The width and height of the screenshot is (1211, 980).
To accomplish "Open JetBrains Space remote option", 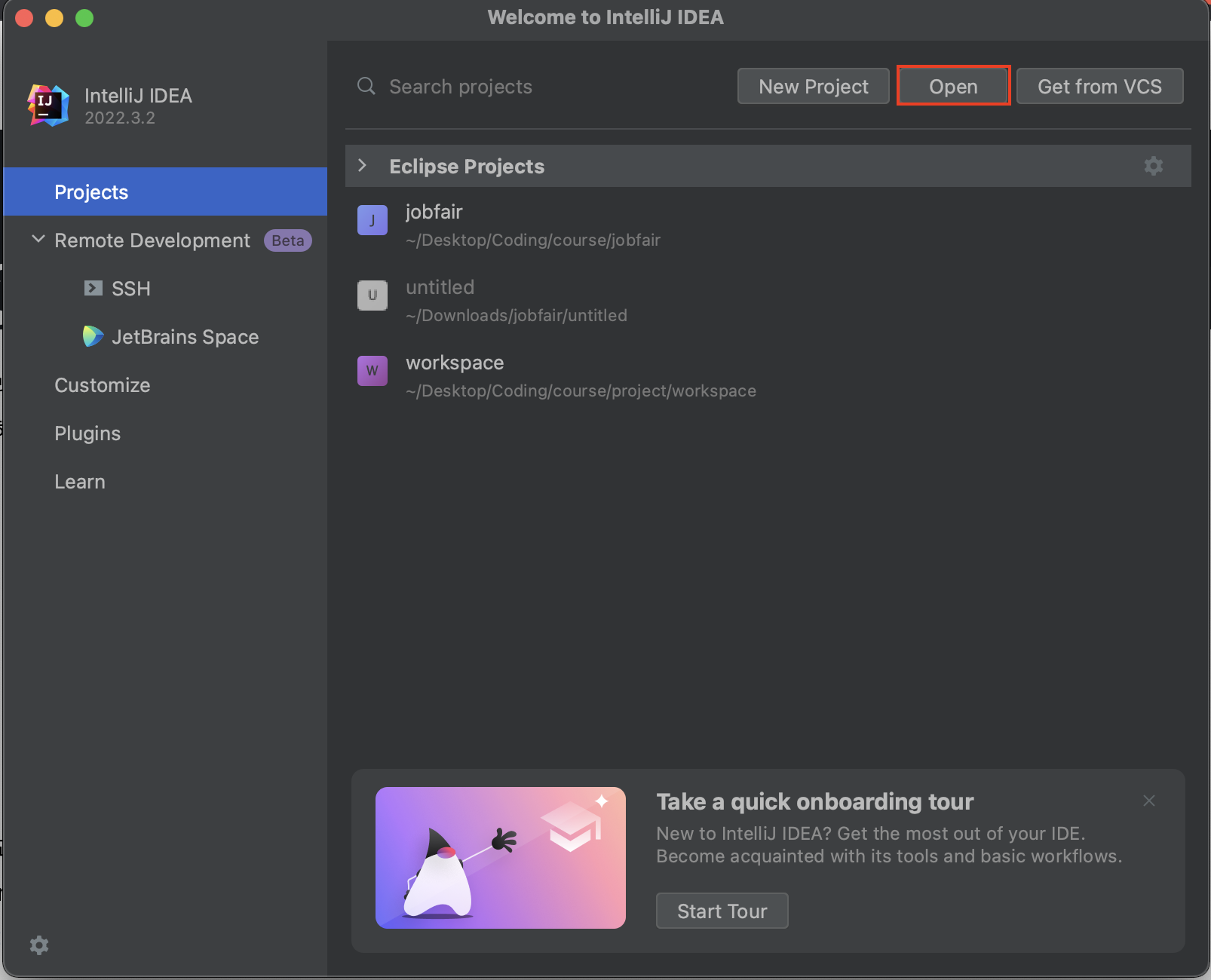I will (x=165, y=336).
